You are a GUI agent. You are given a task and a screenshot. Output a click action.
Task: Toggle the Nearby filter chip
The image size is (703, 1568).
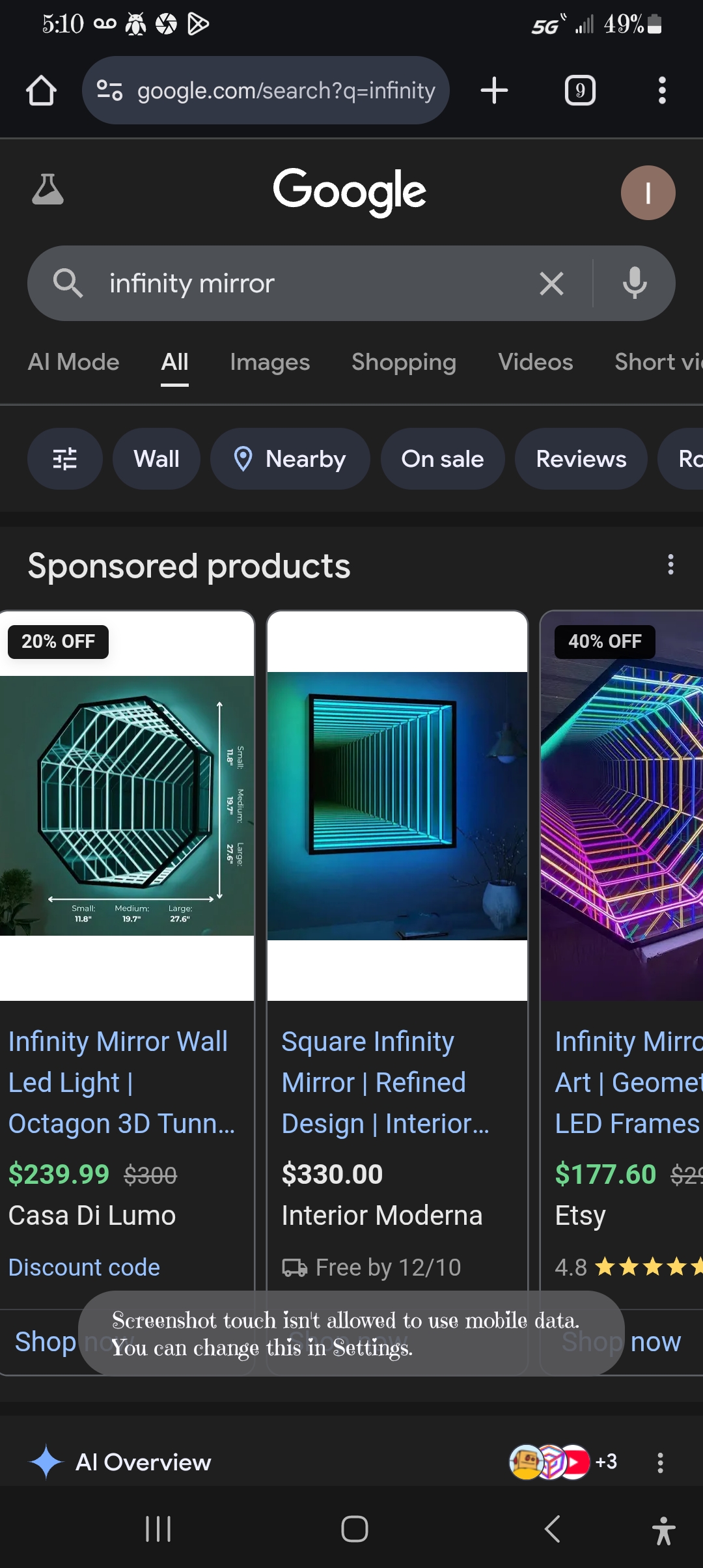coord(290,459)
